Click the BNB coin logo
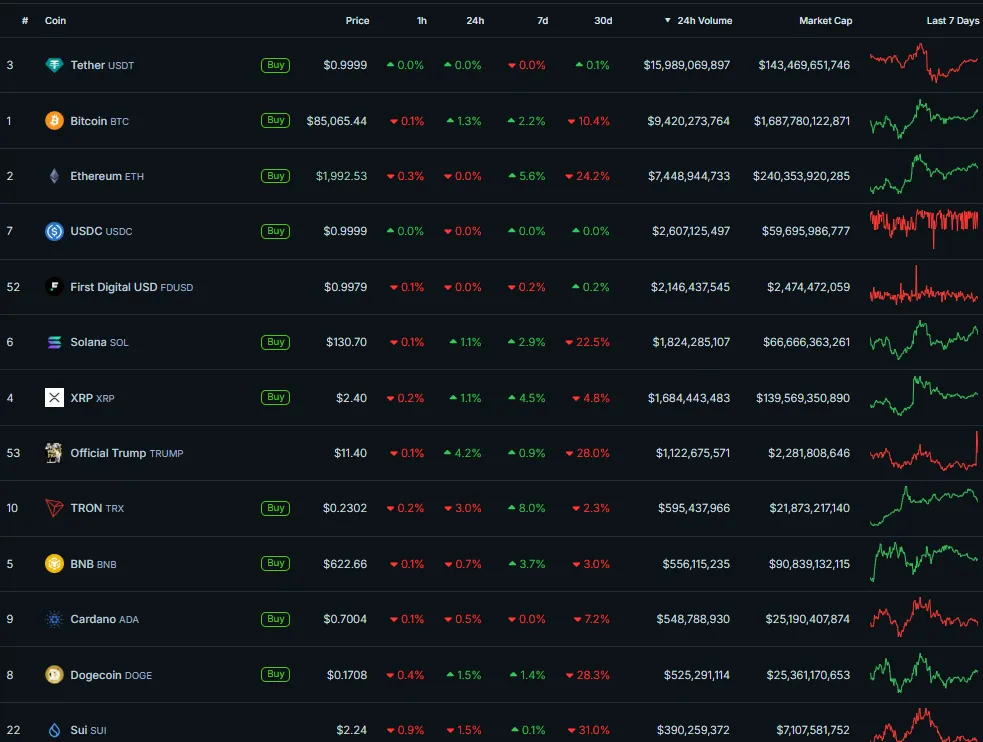The width and height of the screenshot is (983, 742). 55,563
